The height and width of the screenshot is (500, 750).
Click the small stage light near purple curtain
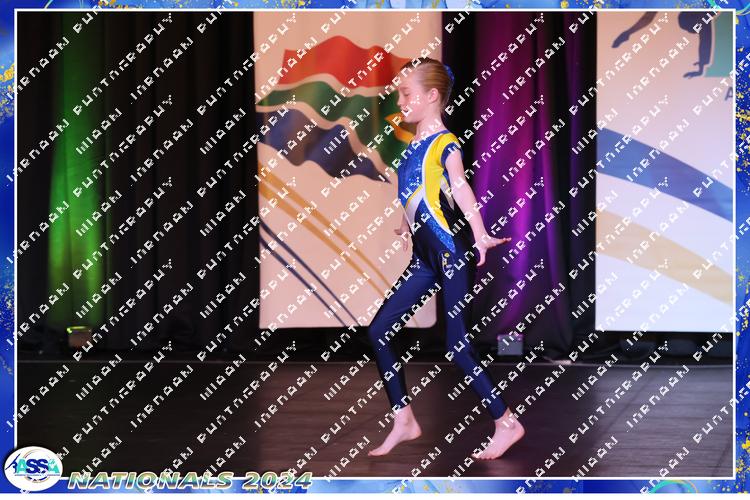point(510,344)
